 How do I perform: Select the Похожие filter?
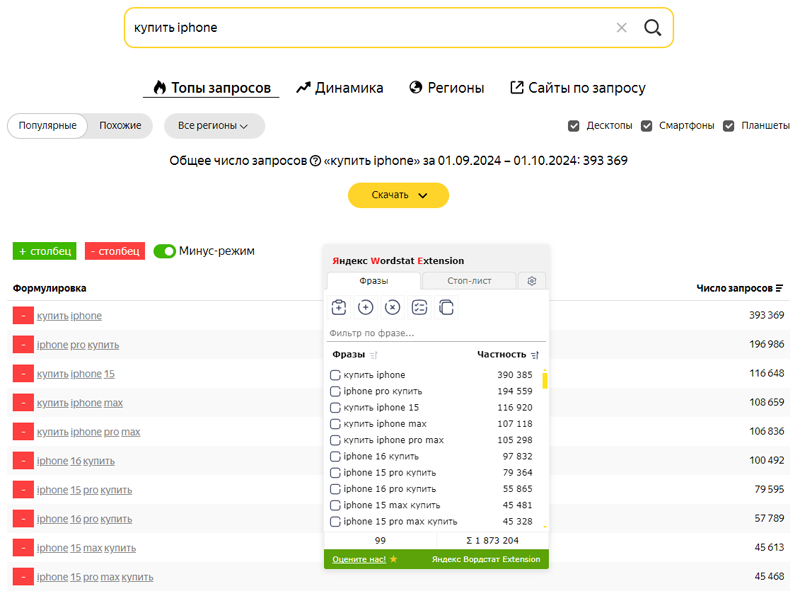click(x=120, y=126)
